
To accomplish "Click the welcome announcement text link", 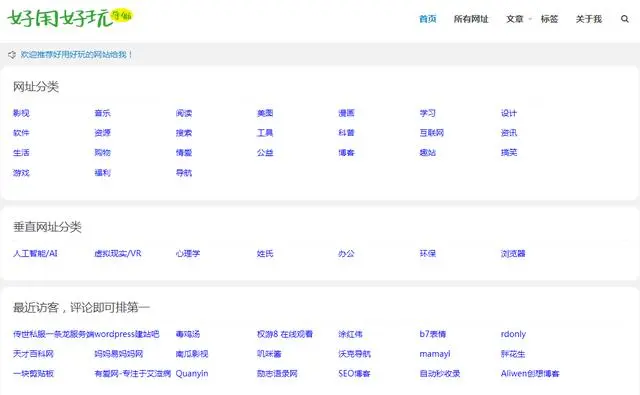I will click(76, 54).
